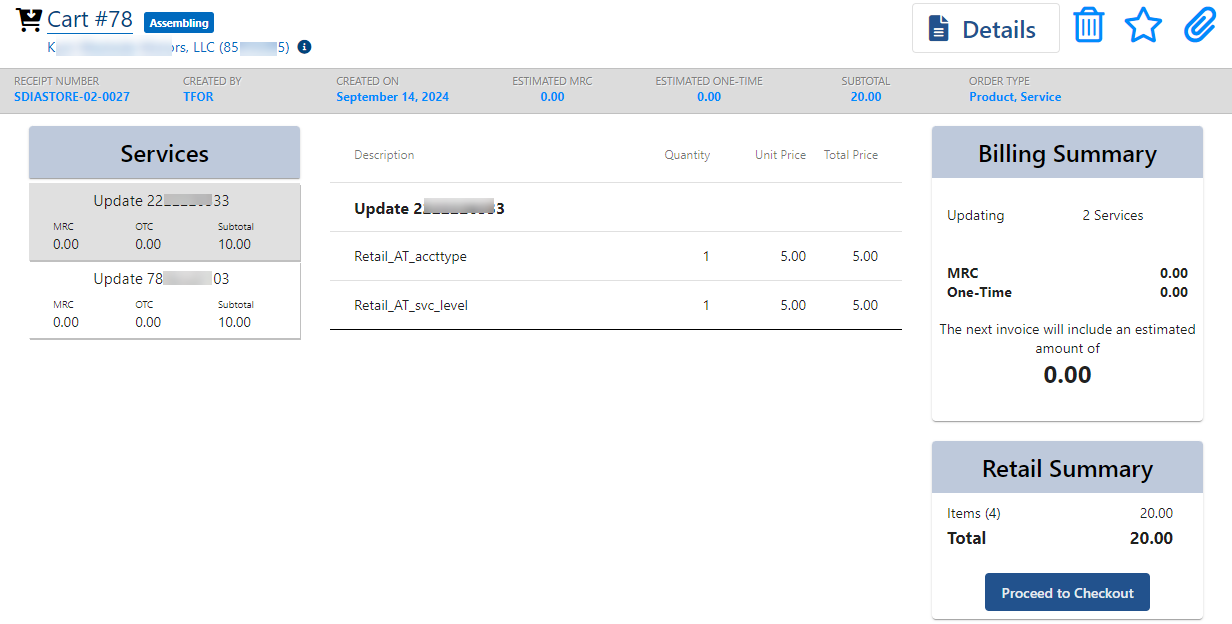Click the shopping cart icon by Cart #78
The width and height of the screenshot is (1232, 624).
(29, 19)
